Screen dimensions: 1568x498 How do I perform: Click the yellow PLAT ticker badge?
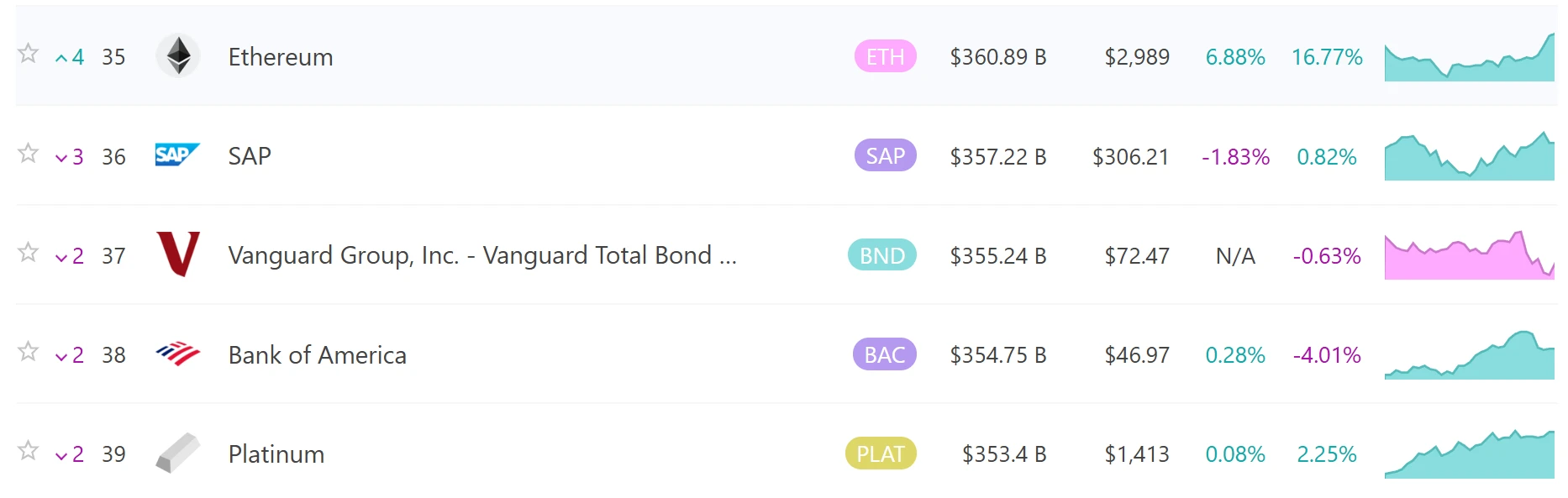tap(880, 454)
